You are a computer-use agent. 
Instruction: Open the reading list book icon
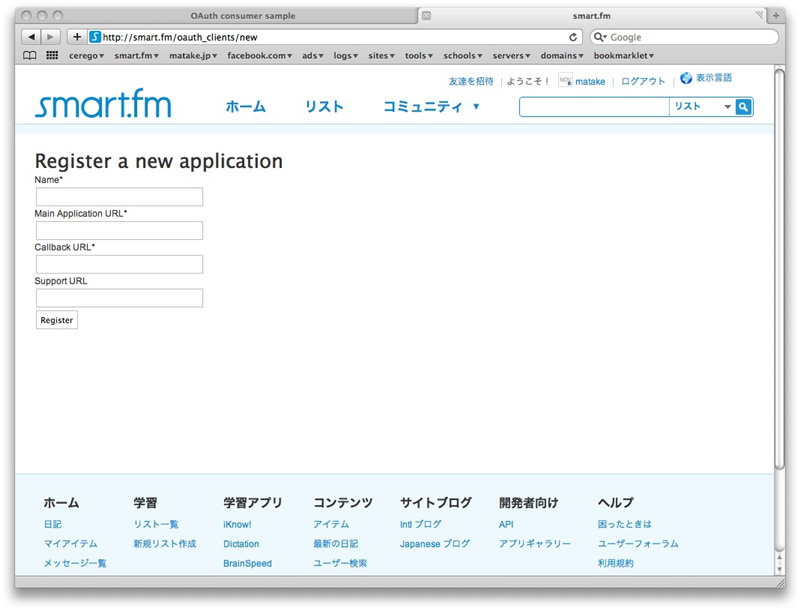(30, 55)
